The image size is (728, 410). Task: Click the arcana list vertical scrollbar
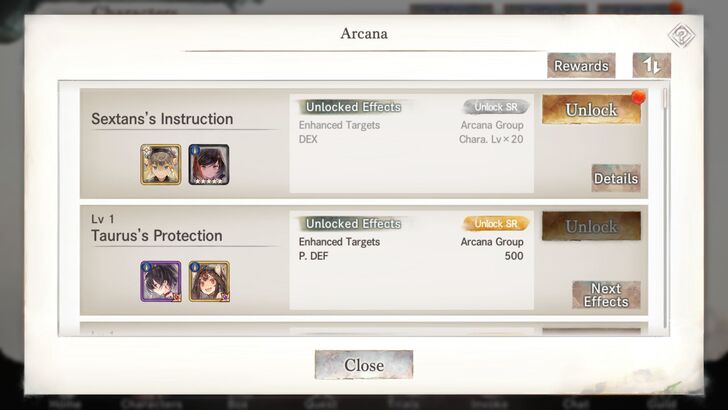tap(665, 208)
